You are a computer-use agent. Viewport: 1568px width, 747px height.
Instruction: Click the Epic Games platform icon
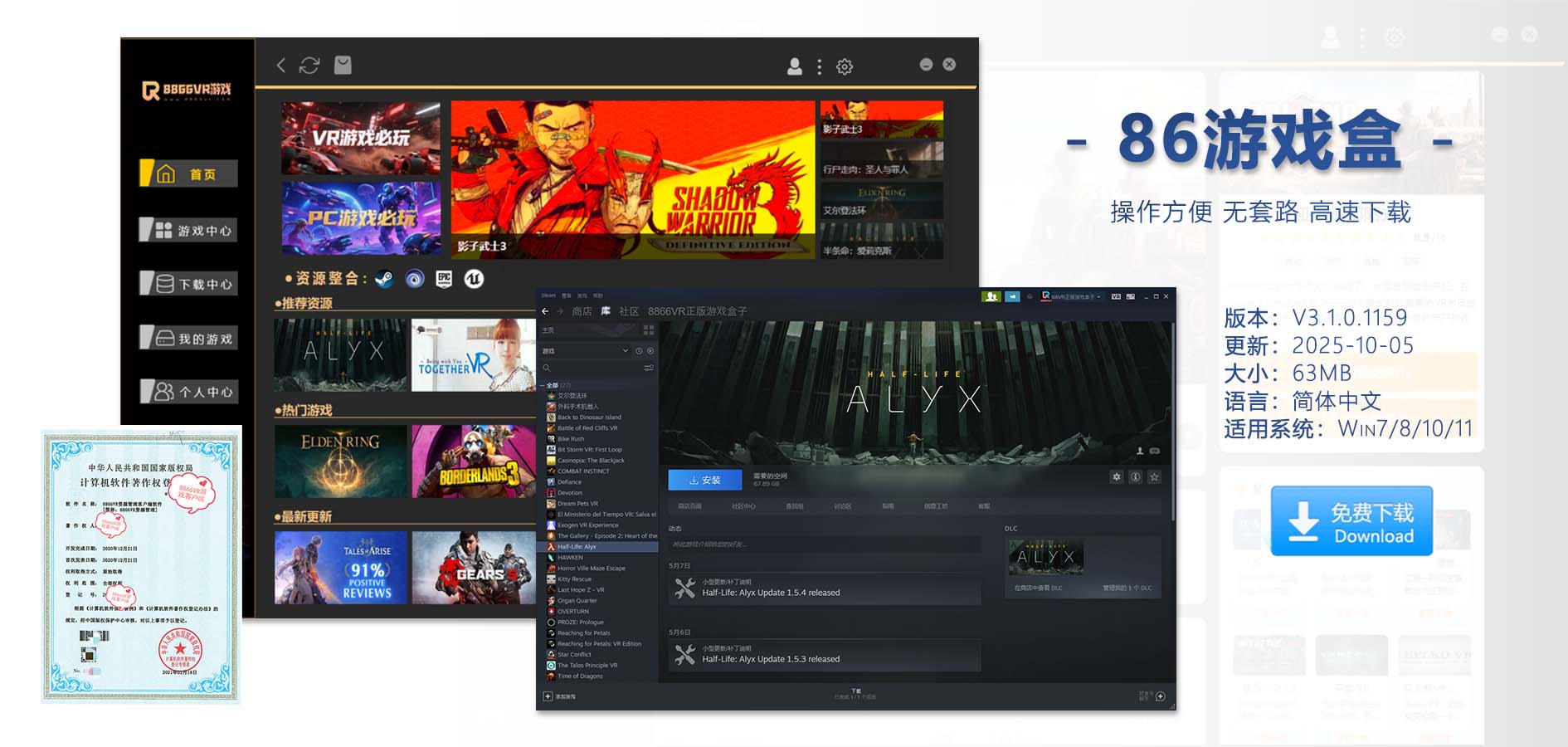[x=444, y=279]
